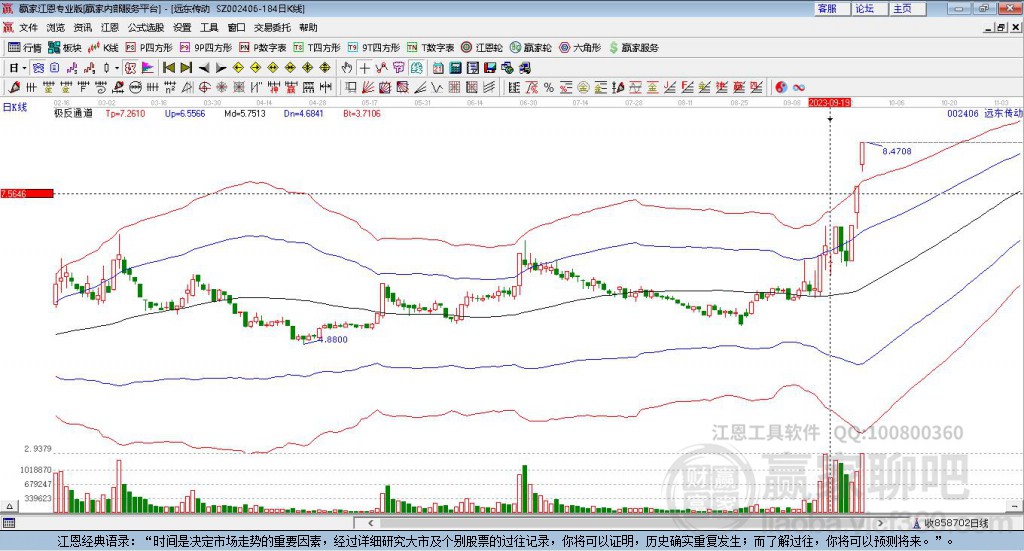Viewport: 1024px width, 551px height.
Task: Select the hand pan tool
Action: pyautogui.click(x=346, y=68)
